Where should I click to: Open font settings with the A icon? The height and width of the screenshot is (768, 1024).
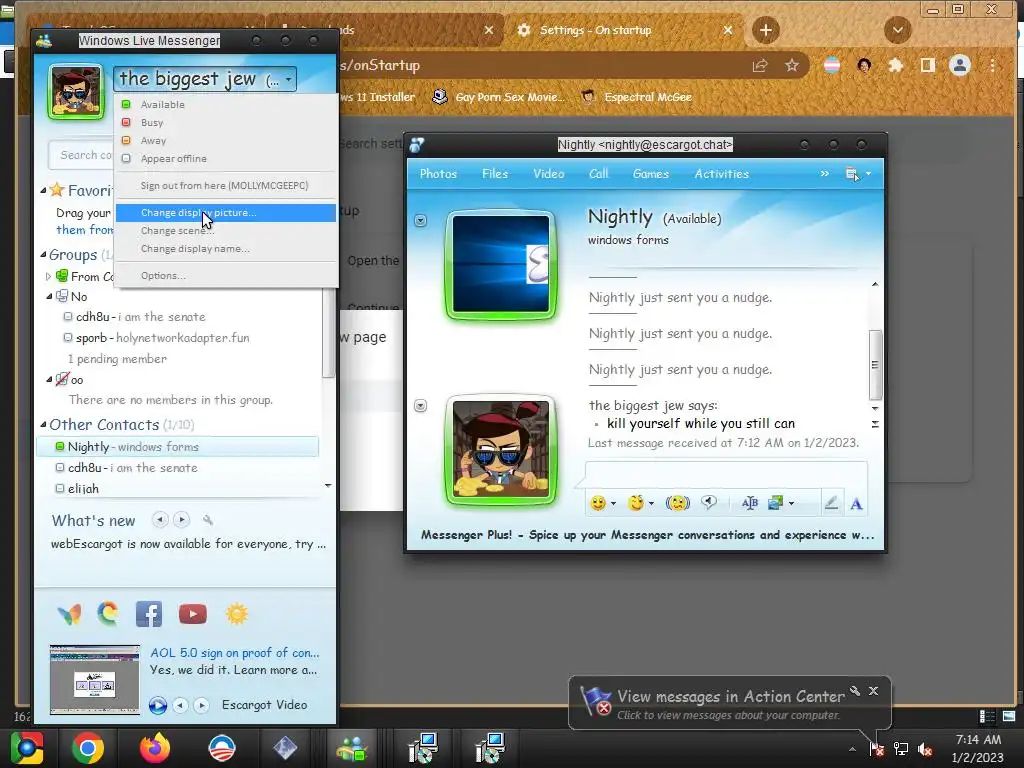[856, 504]
